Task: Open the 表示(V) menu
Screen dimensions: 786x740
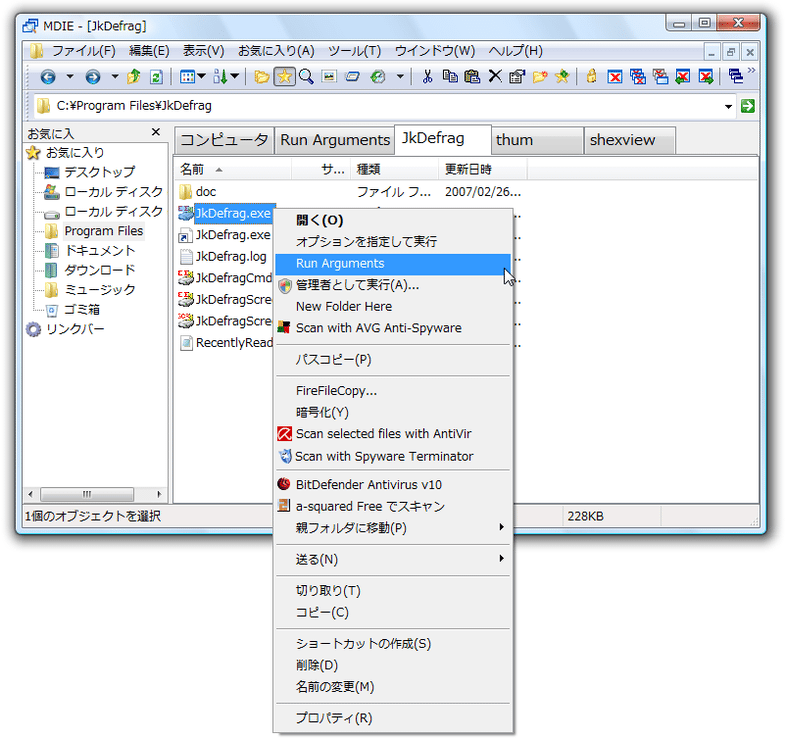Action: (203, 51)
